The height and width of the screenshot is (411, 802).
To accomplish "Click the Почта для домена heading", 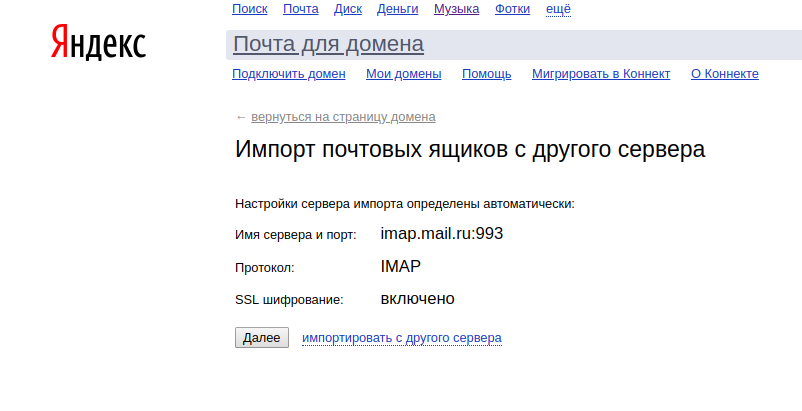I will pyautogui.click(x=328, y=44).
